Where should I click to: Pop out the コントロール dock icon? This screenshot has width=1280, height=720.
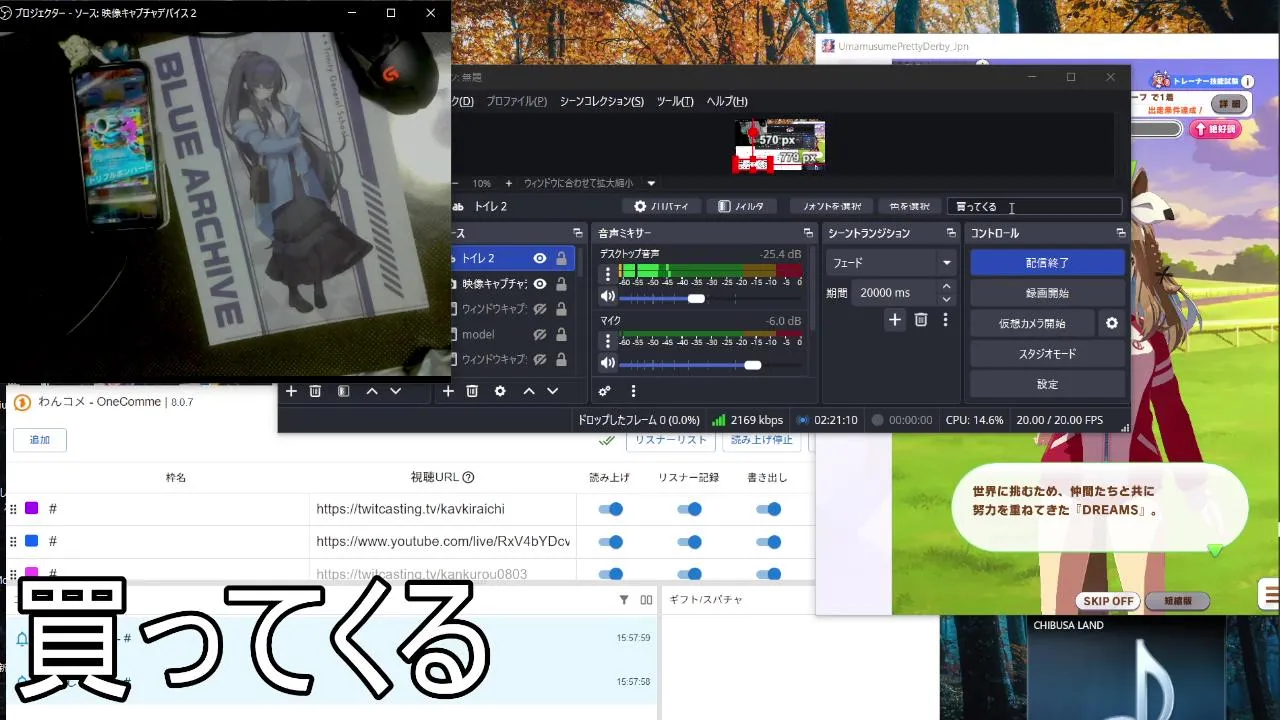tap(1121, 233)
